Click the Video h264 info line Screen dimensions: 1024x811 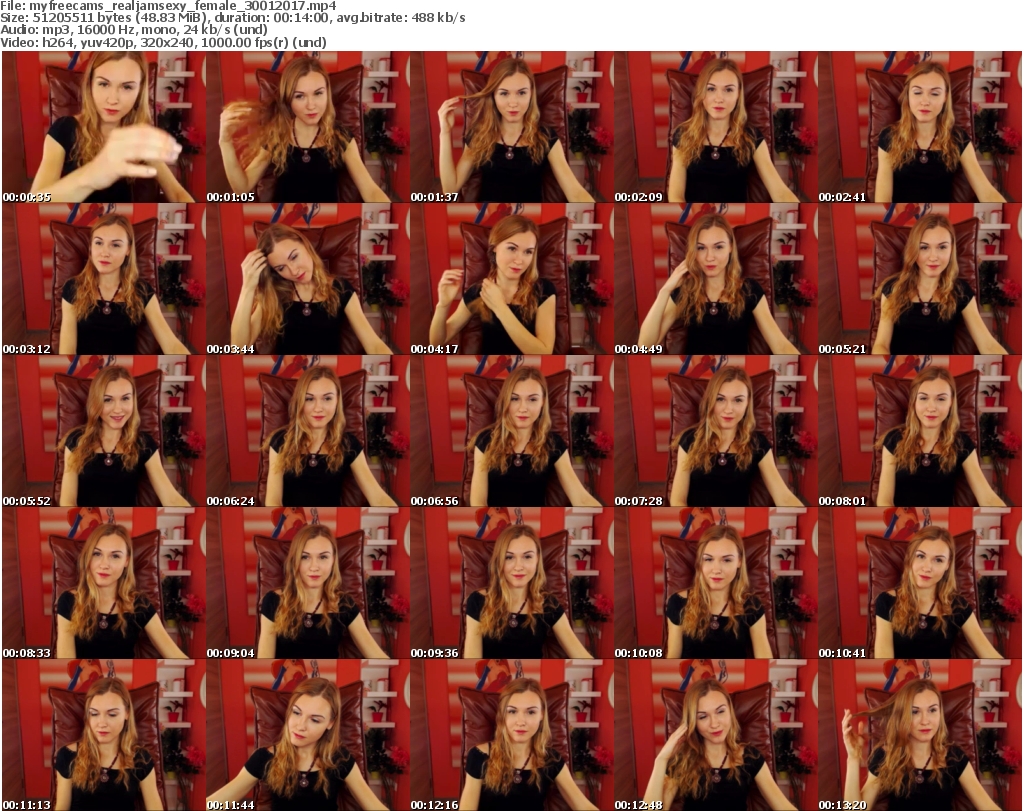[x=163, y=42]
